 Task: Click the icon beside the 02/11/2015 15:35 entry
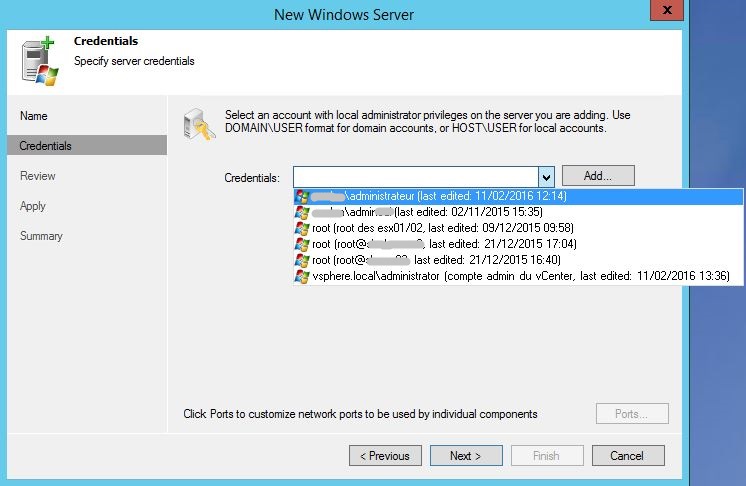(302, 212)
